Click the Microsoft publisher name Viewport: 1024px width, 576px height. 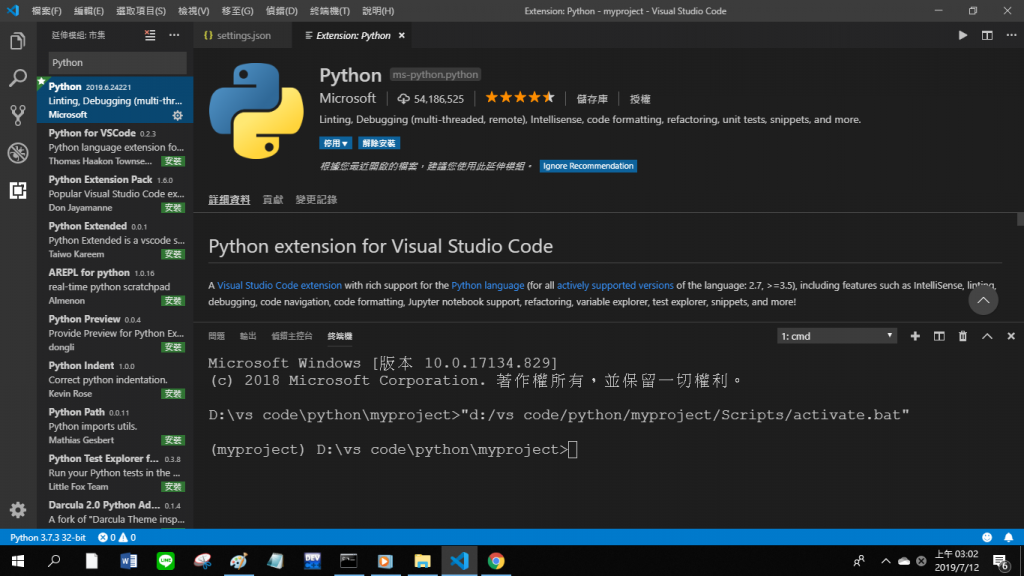tap(347, 99)
